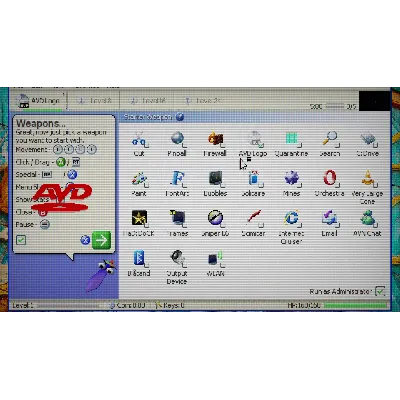This screenshot has height=400, width=400.
Task: Choose the AVN Chat weapon icon
Action: pos(368,219)
